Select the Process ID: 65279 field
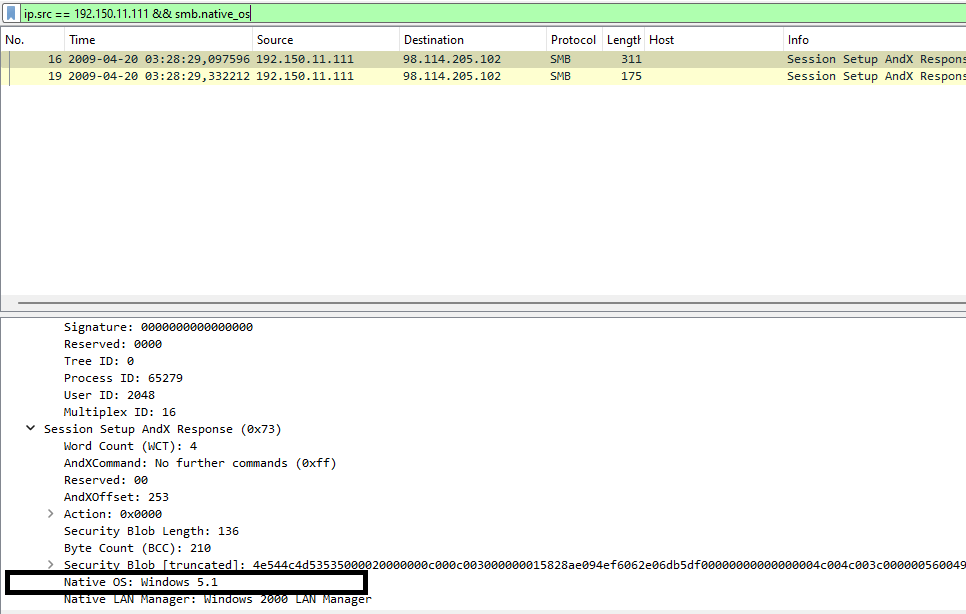The image size is (966, 614). tap(123, 378)
